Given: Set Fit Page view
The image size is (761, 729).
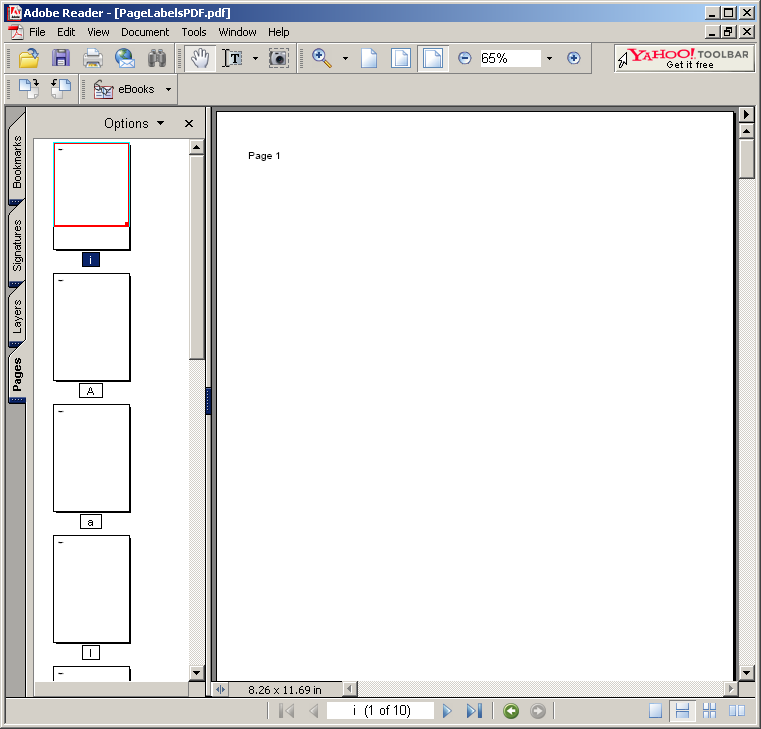Looking at the screenshot, I should tap(400, 58).
